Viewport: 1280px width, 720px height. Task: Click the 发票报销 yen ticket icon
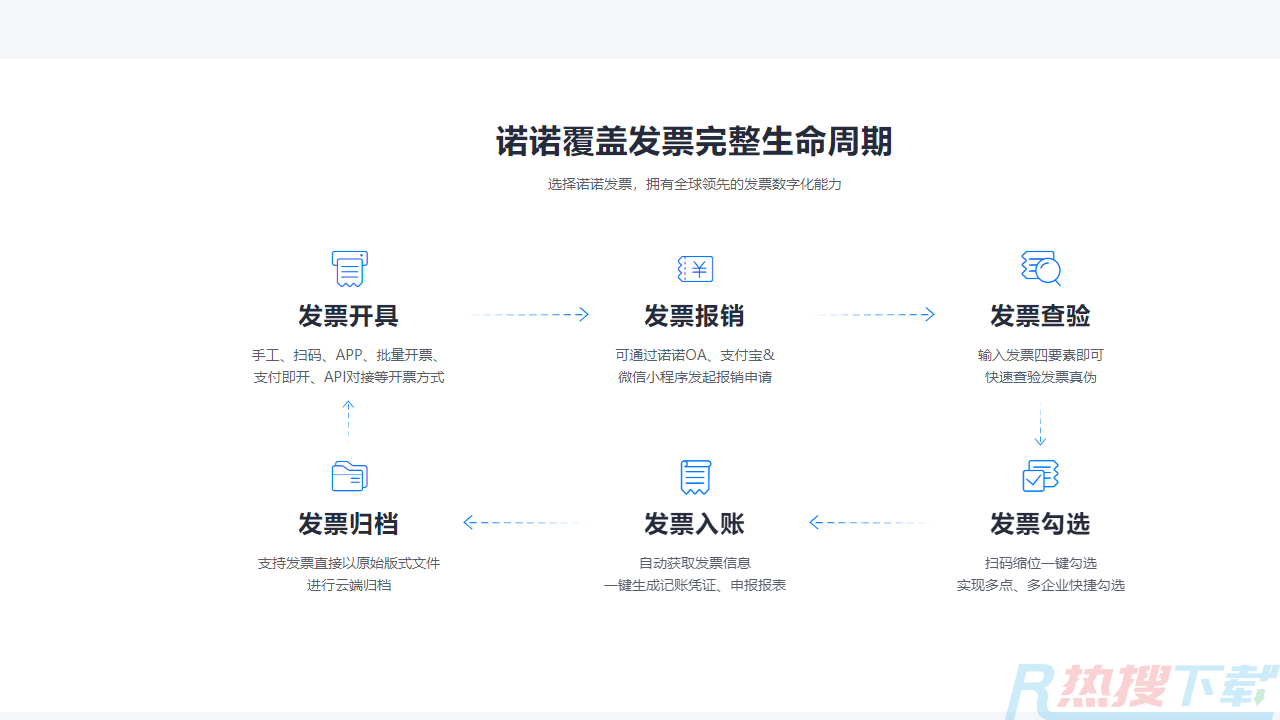click(x=695, y=269)
